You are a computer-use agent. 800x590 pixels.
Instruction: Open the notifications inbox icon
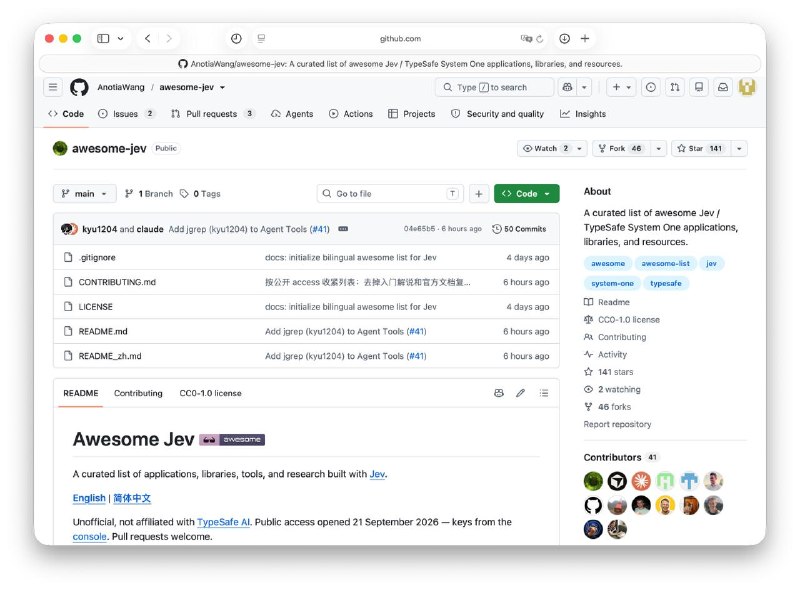[723, 87]
